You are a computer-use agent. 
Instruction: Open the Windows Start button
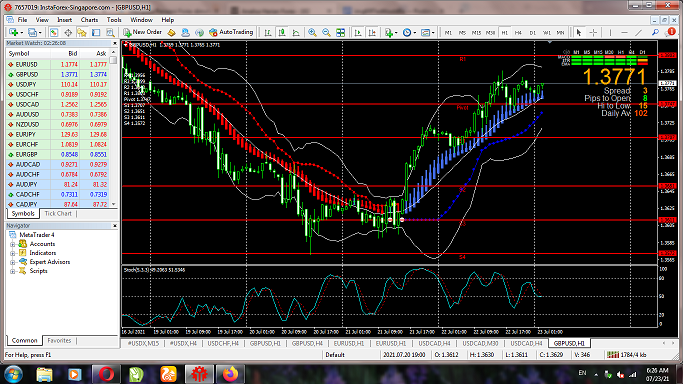click(14, 374)
